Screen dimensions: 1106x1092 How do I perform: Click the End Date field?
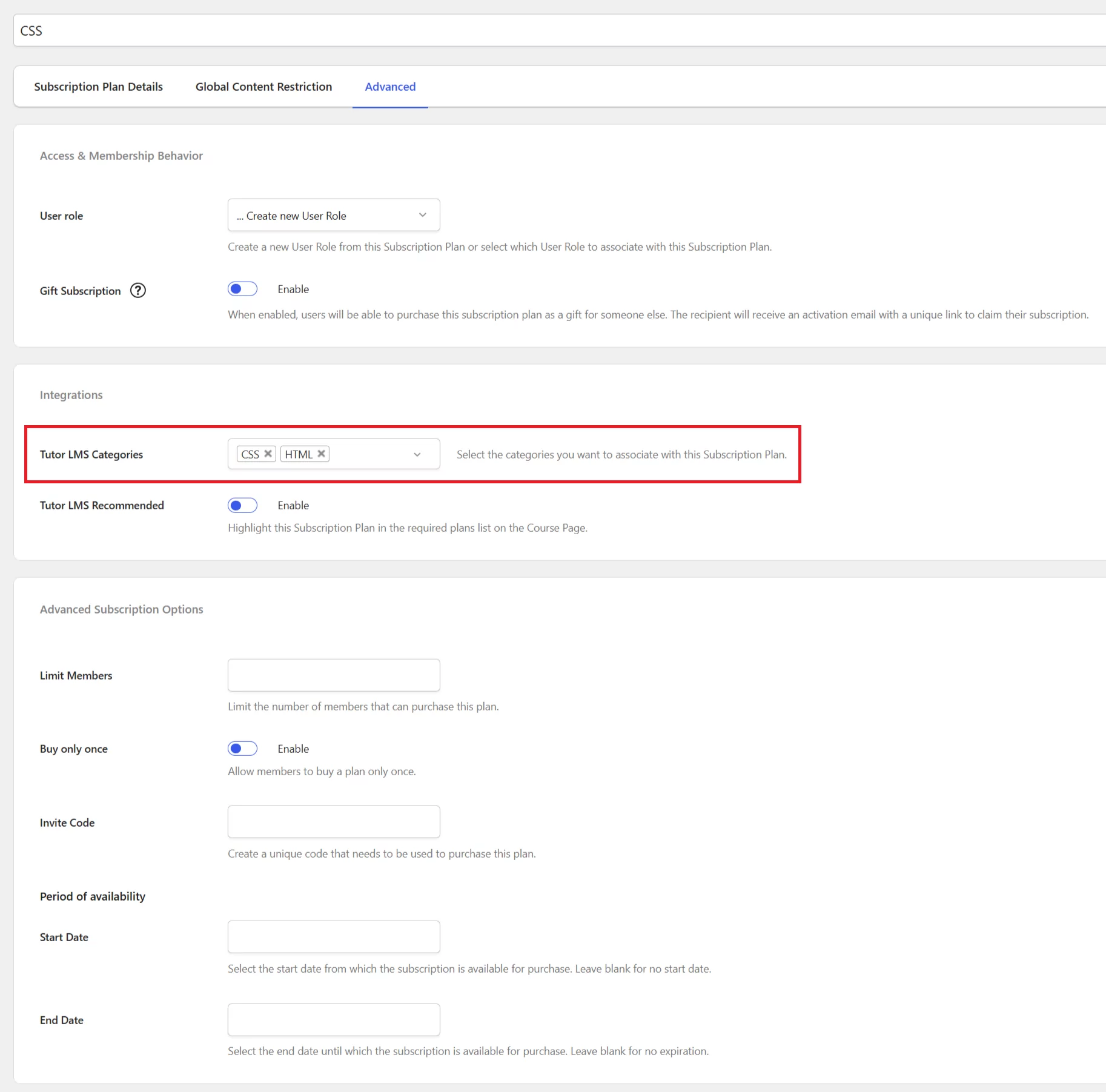tap(334, 1020)
